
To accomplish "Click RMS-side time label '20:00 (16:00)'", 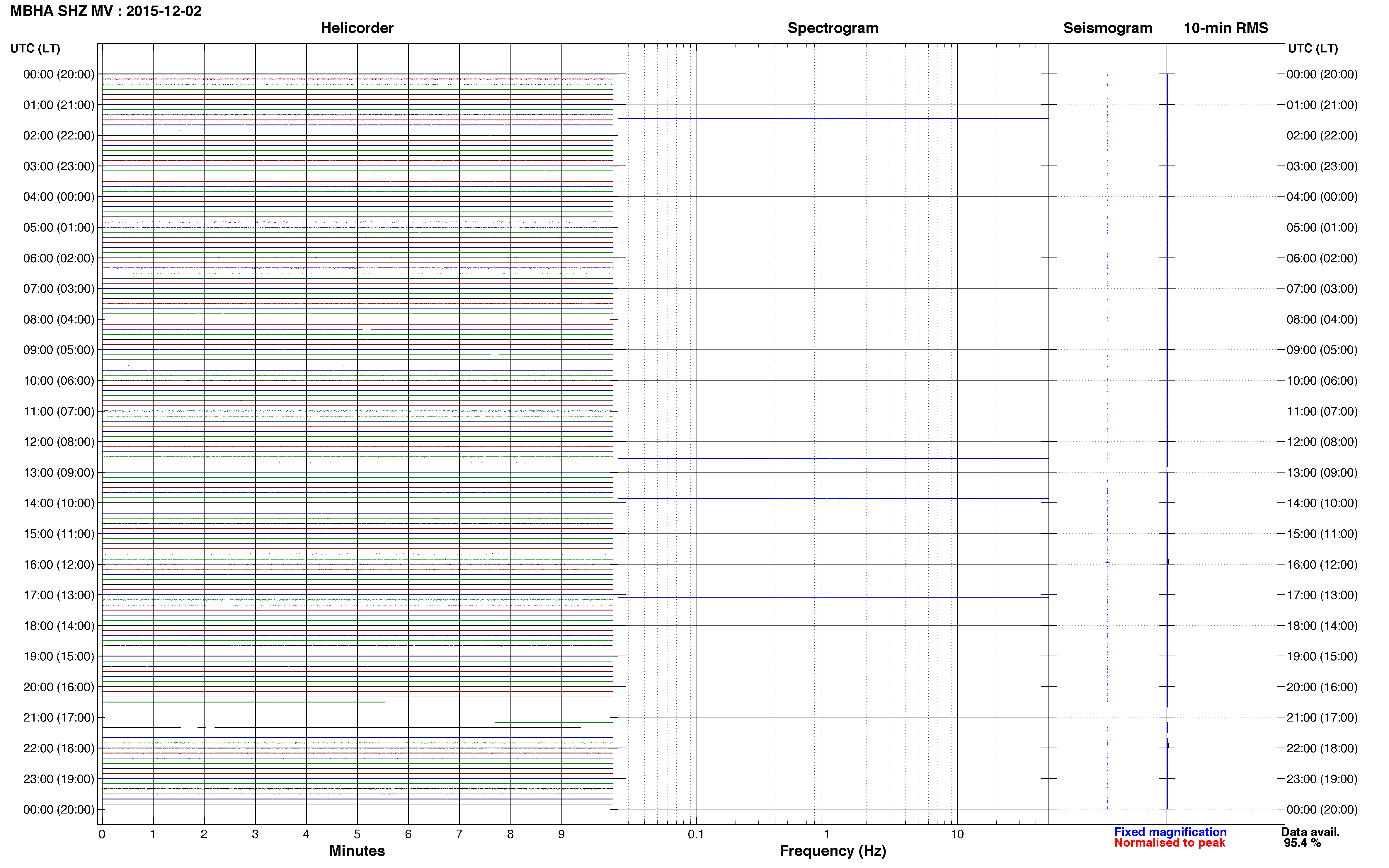I will click(x=1322, y=687).
